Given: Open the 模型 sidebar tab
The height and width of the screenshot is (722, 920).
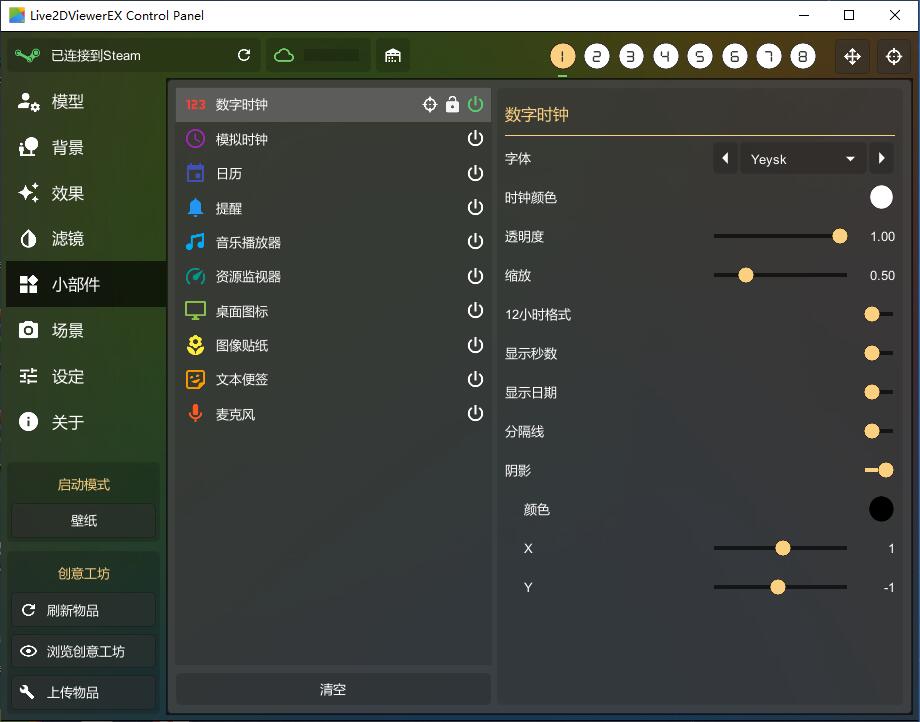Looking at the screenshot, I should (86, 101).
